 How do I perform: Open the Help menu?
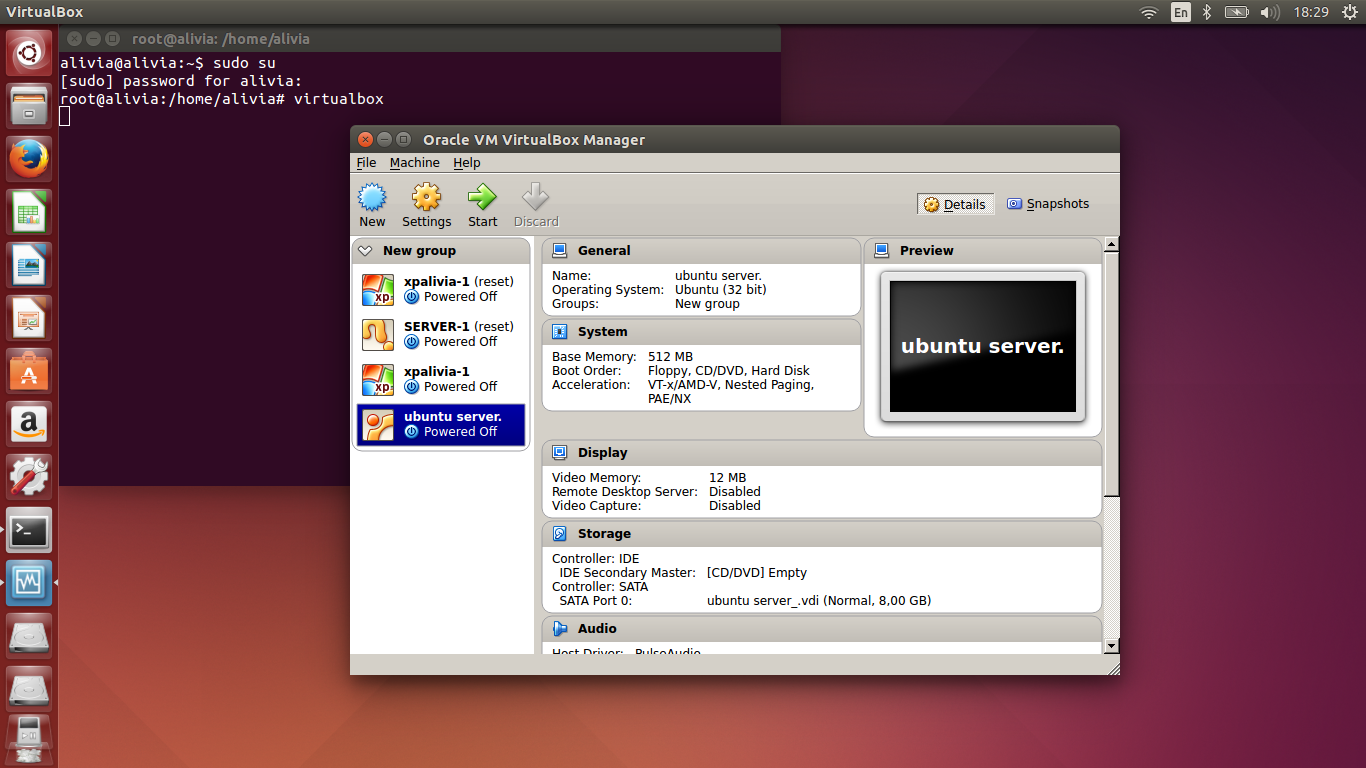467,163
